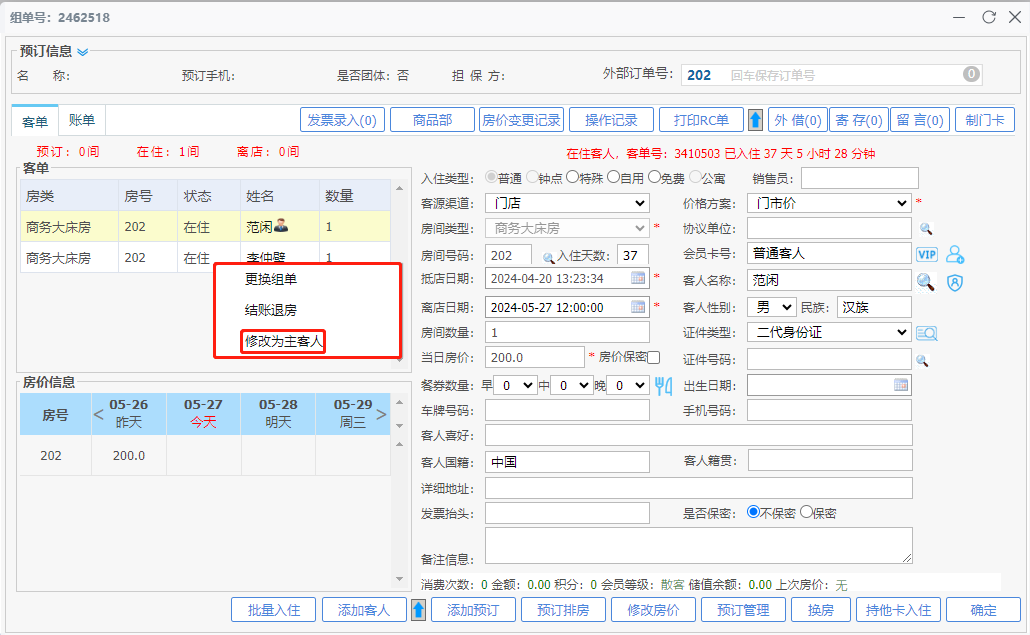
Task: Select 钟点 check-in type
Action: point(532,177)
